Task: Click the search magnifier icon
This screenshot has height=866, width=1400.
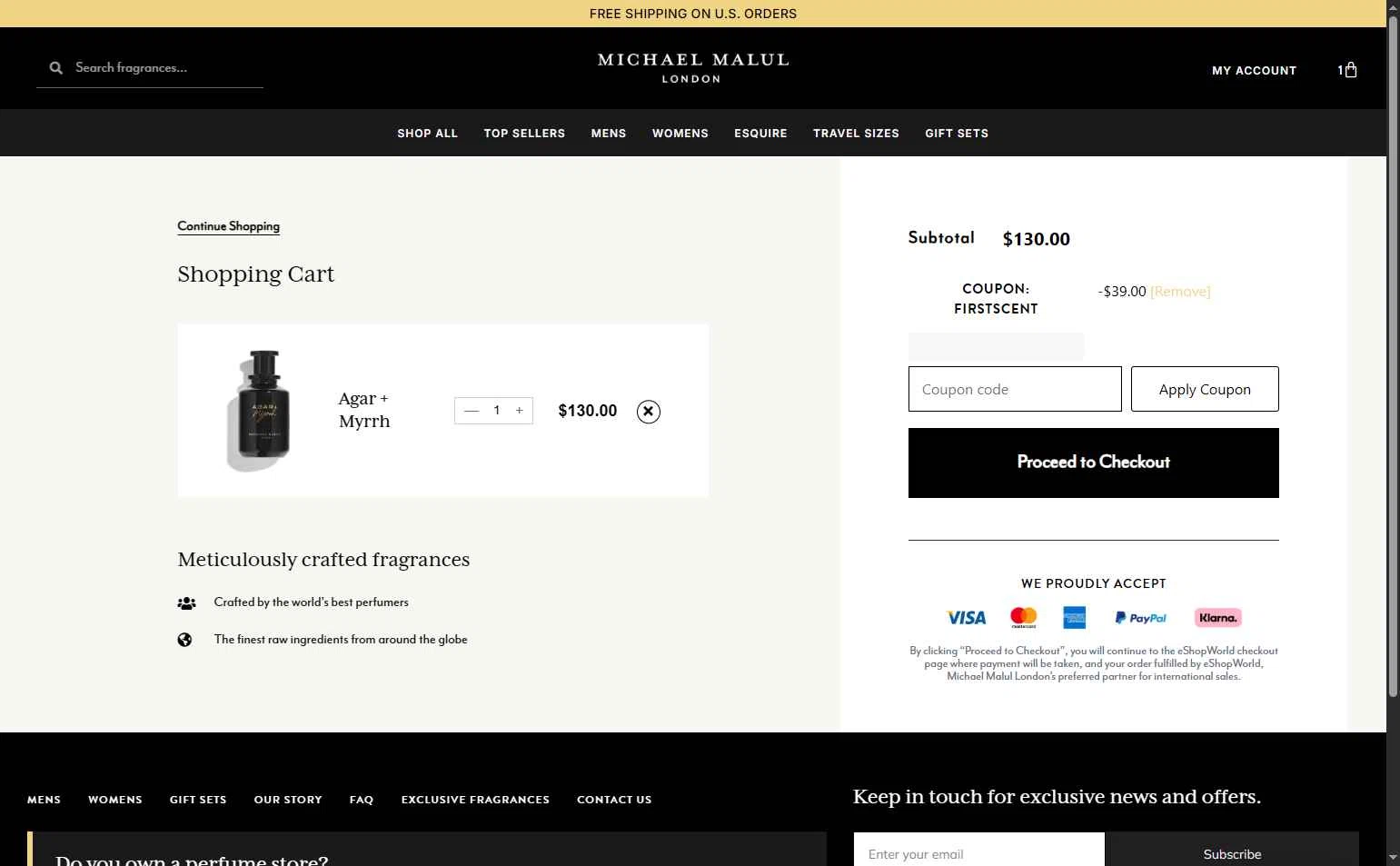Action: tap(56, 68)
